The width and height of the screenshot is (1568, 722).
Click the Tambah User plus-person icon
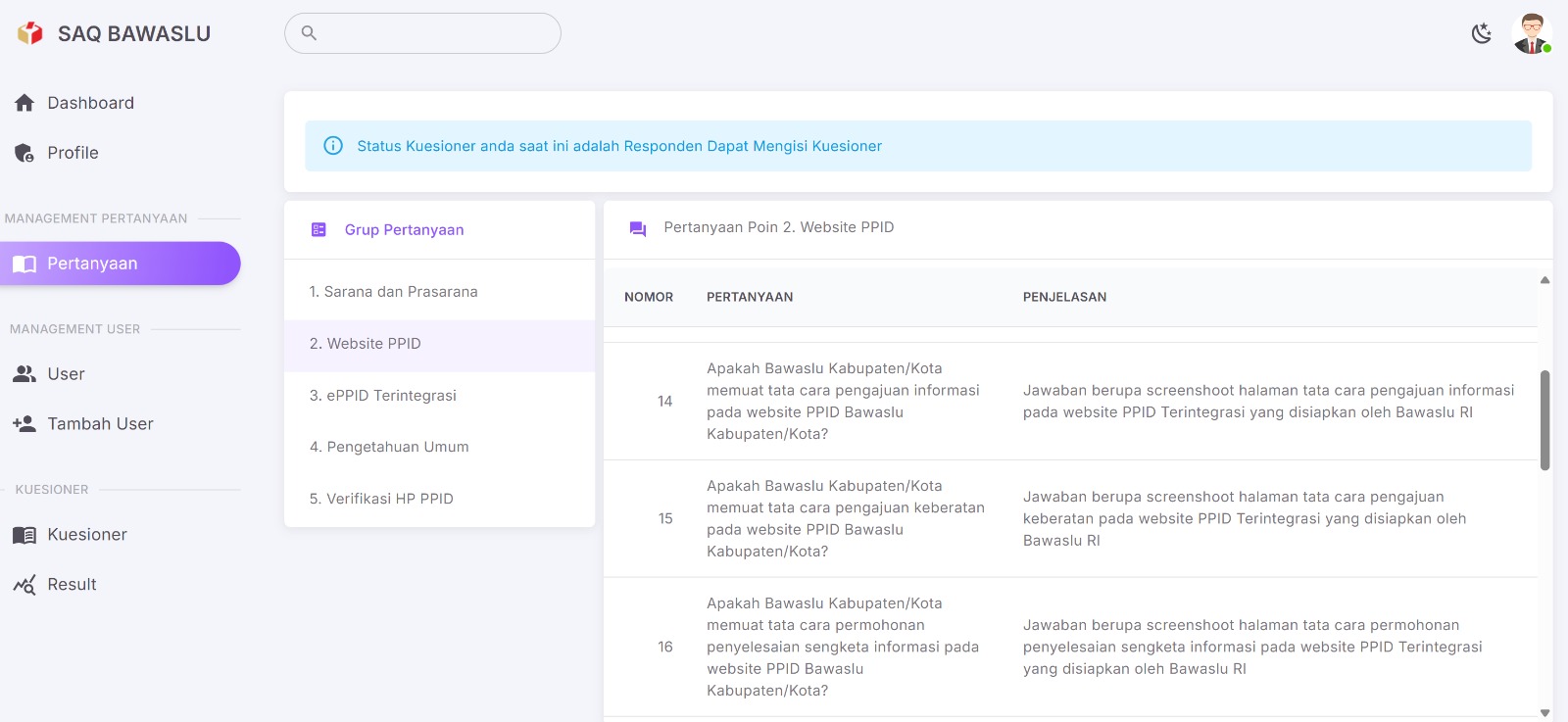[x=24, y=424]
